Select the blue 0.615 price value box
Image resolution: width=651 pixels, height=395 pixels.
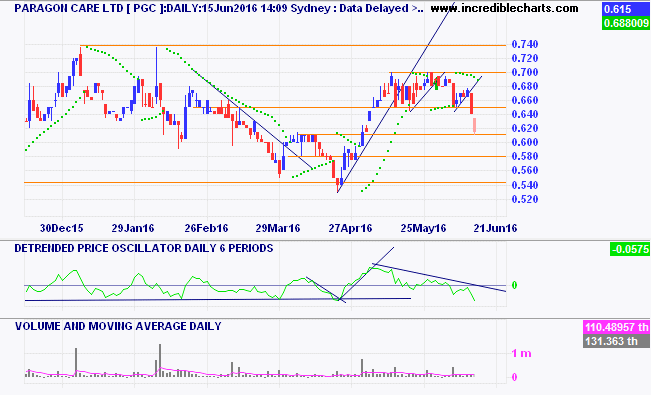[x=625, y=9]
